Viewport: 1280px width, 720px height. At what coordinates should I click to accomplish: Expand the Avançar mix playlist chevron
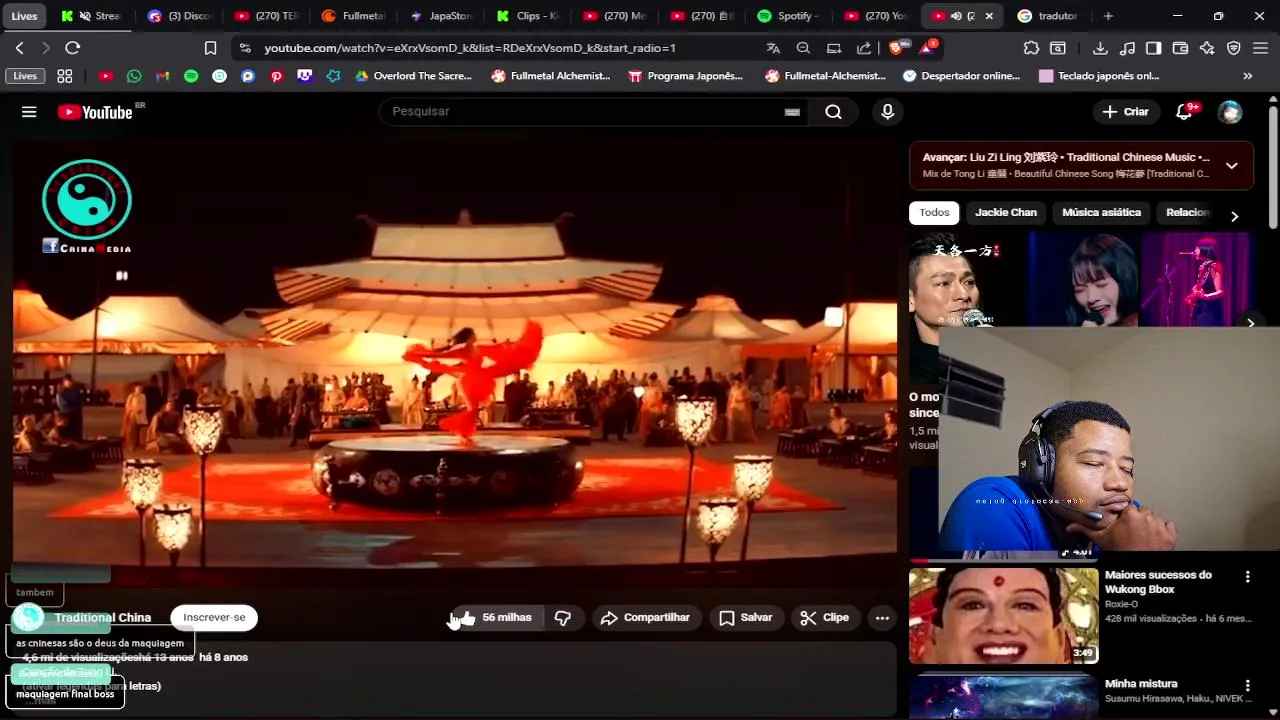pos(1231,166)
